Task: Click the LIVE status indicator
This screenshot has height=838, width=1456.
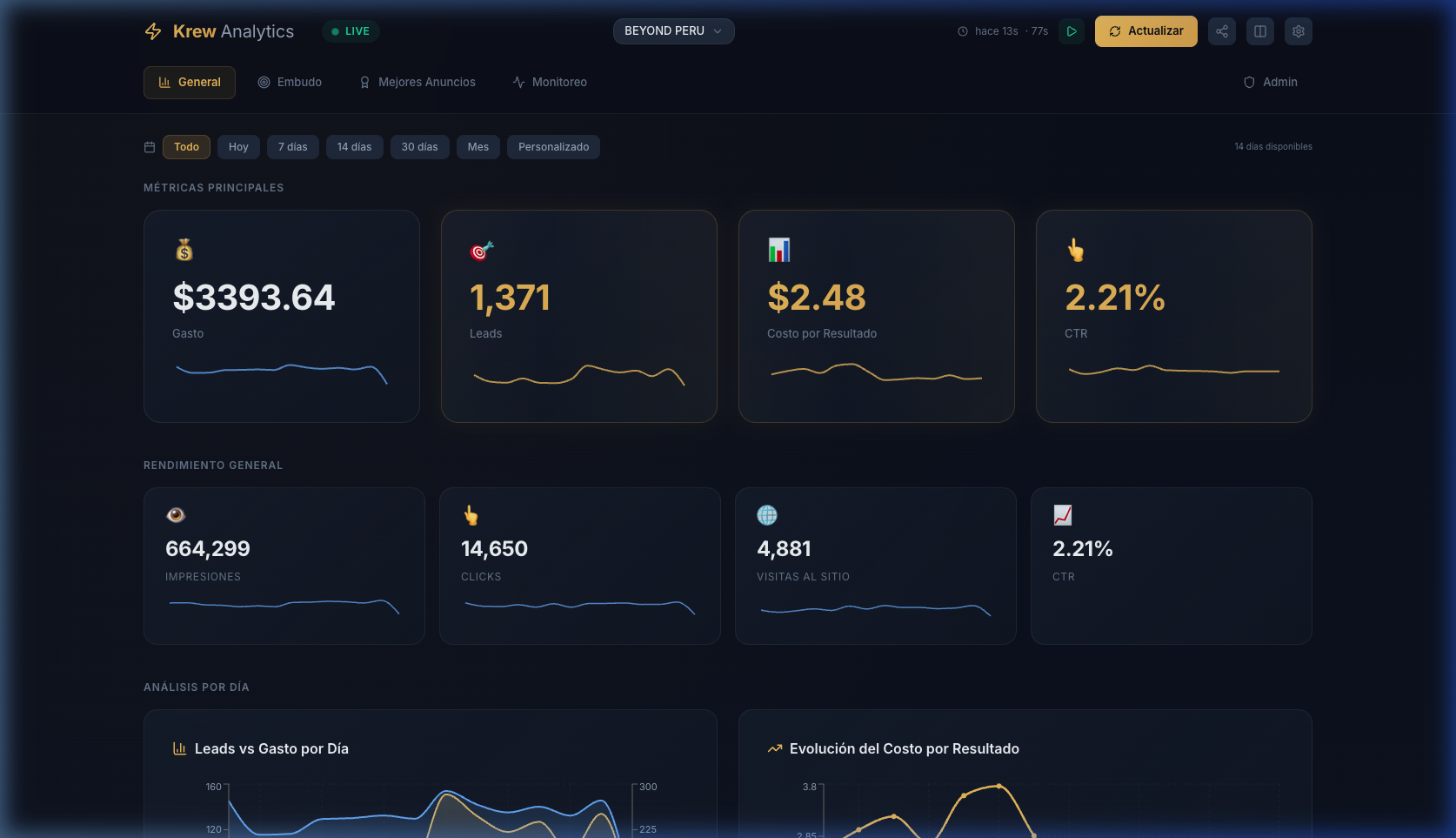Action: click(351, 30)
